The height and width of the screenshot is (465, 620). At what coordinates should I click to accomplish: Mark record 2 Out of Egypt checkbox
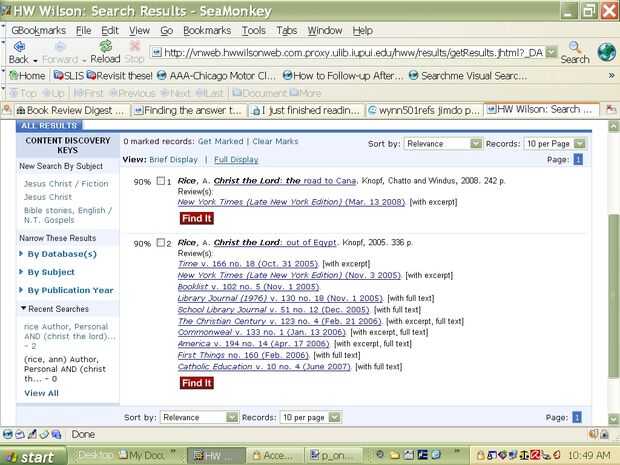pyautogui.click(x=161, y=242)
